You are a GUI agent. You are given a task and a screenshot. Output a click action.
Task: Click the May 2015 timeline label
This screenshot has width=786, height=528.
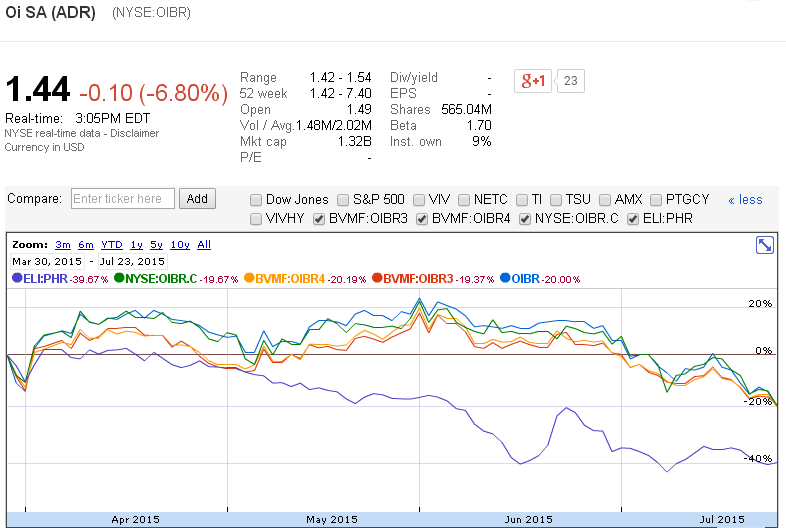coord(332,519)
